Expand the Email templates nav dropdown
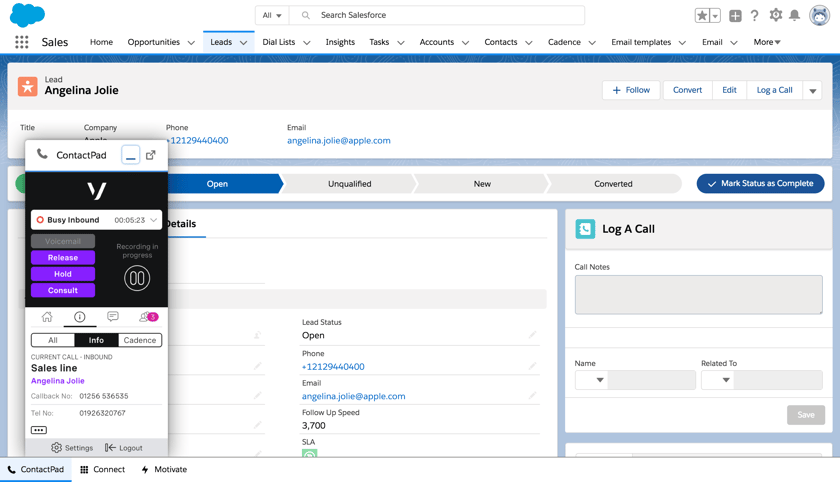840x482 pixels. [x=682, y=43]
